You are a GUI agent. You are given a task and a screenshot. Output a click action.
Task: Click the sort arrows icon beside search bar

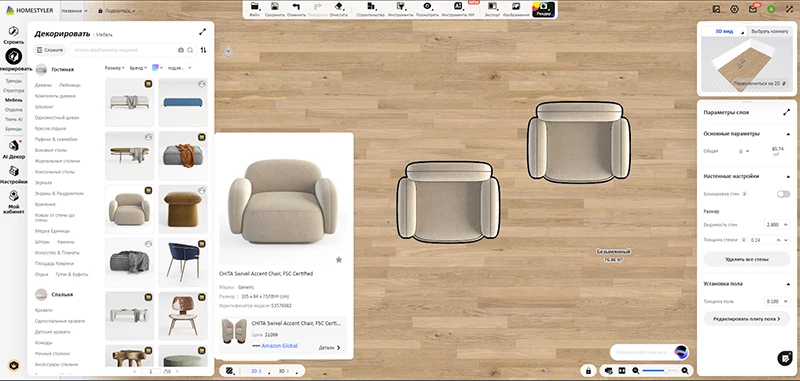pyautogui.click(x=204, y=50)
